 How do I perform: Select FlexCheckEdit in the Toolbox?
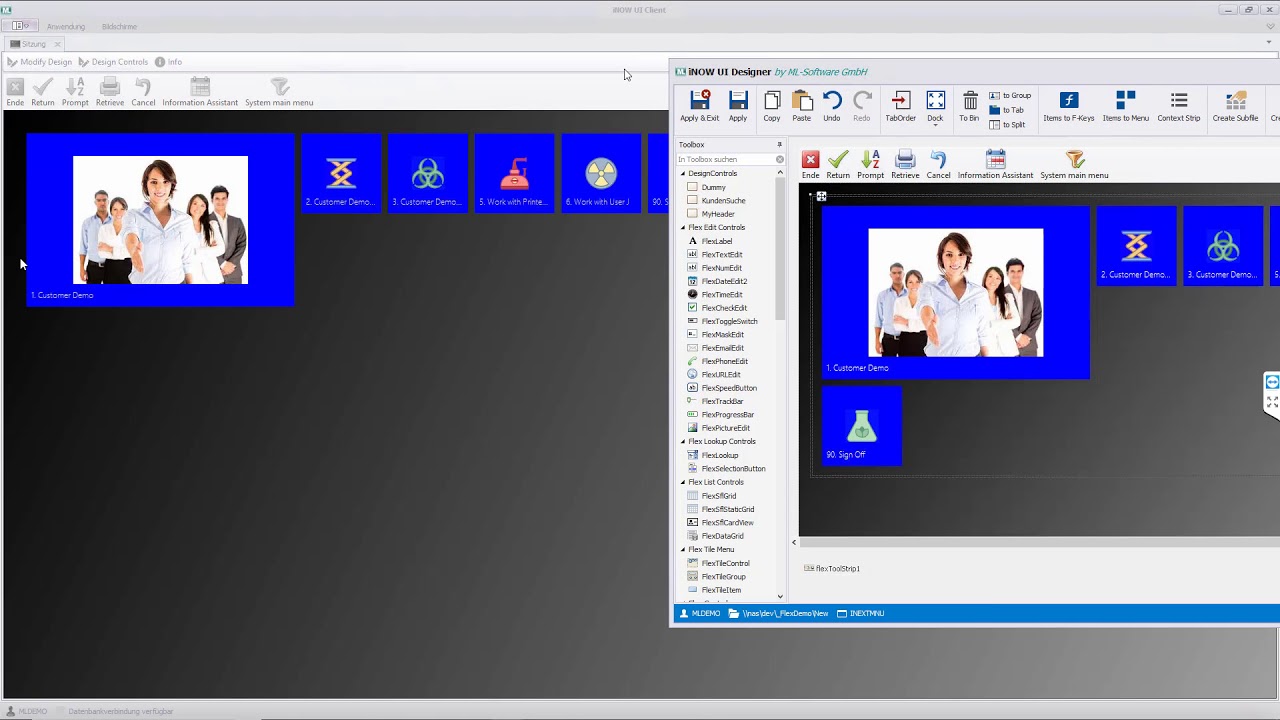click(x=717, y=308)
